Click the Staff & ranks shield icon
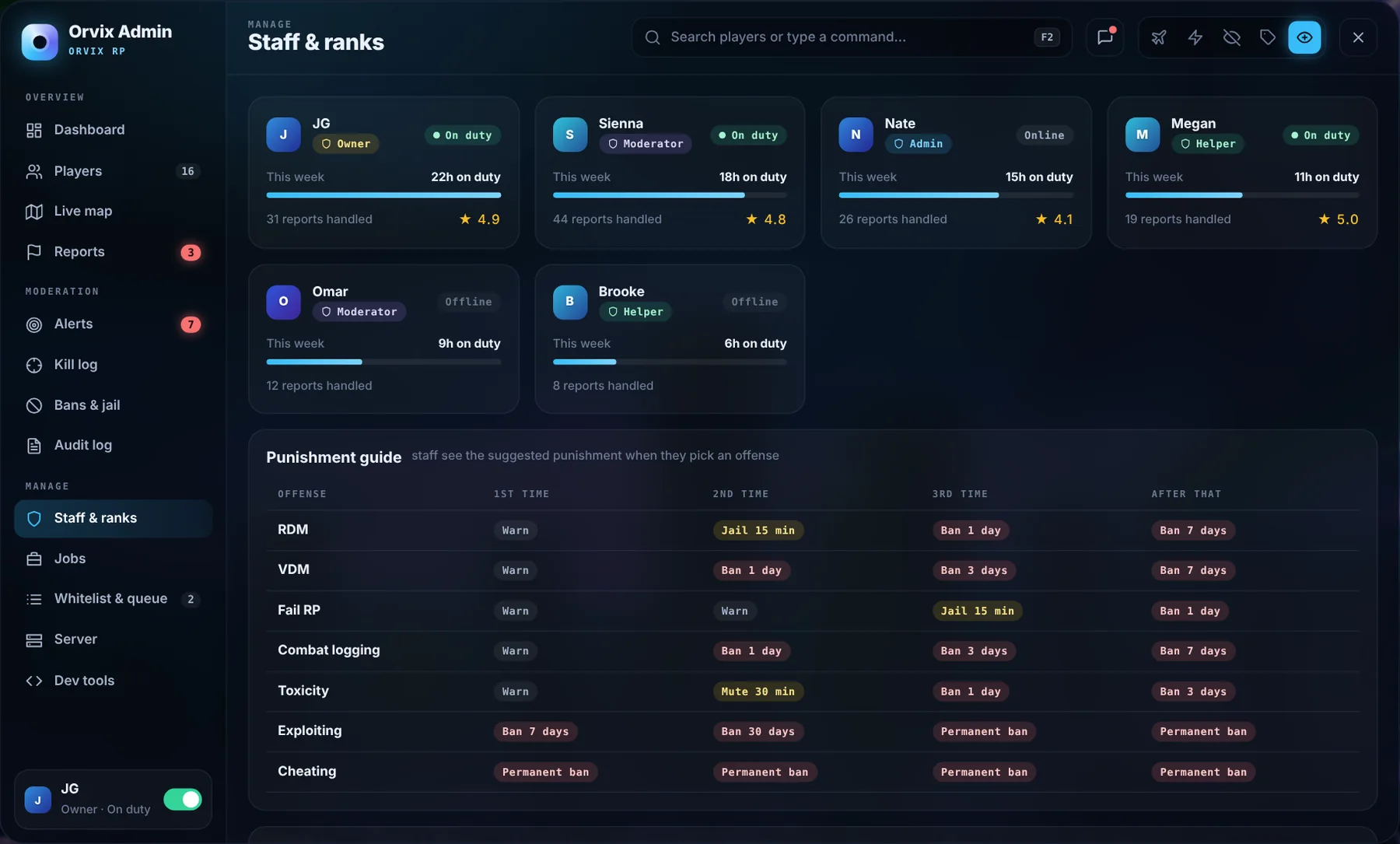Viewport: 1400px width, 844px height. (34, 519)
